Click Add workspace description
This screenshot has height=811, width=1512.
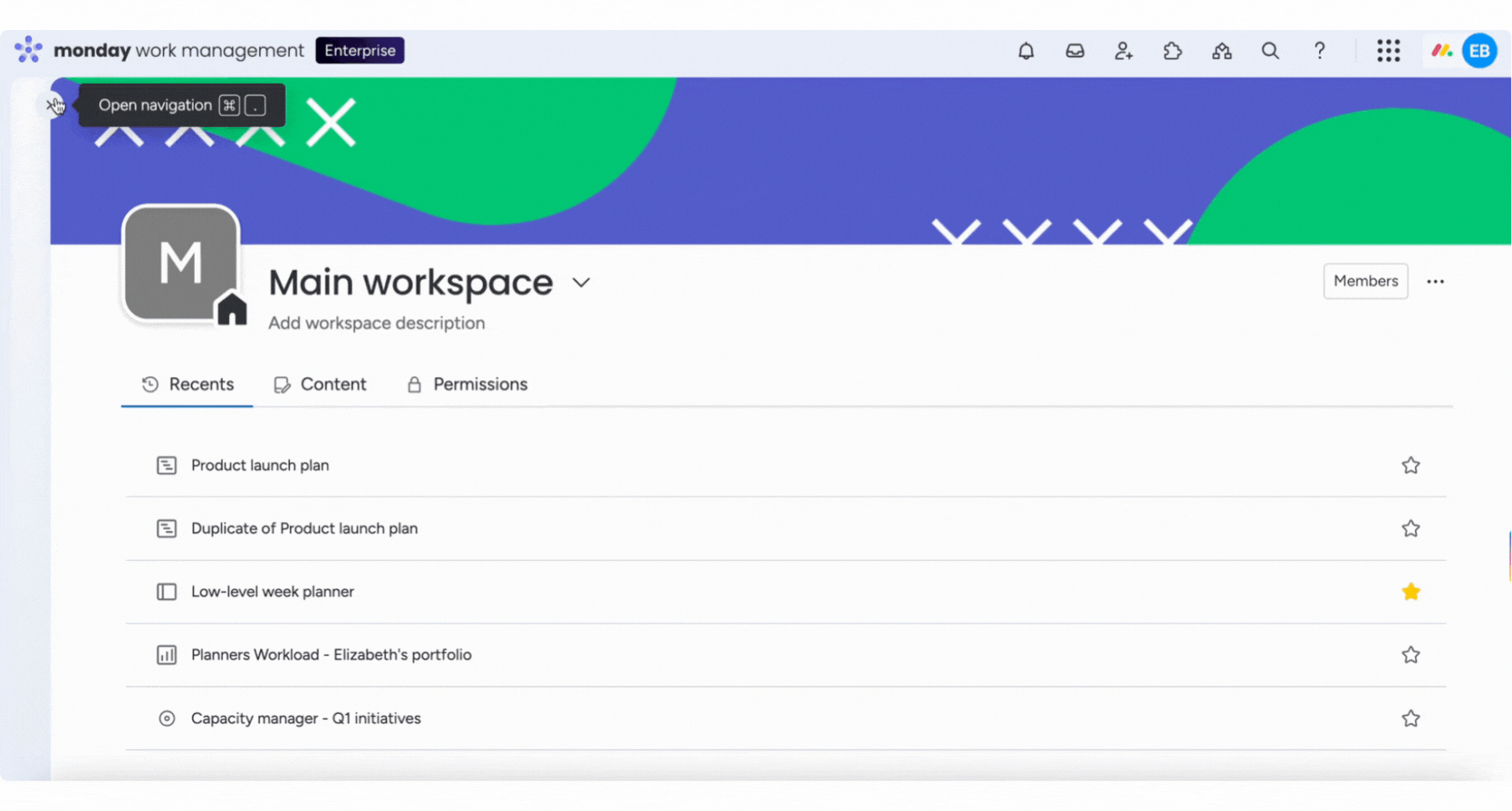coord(376,323)
